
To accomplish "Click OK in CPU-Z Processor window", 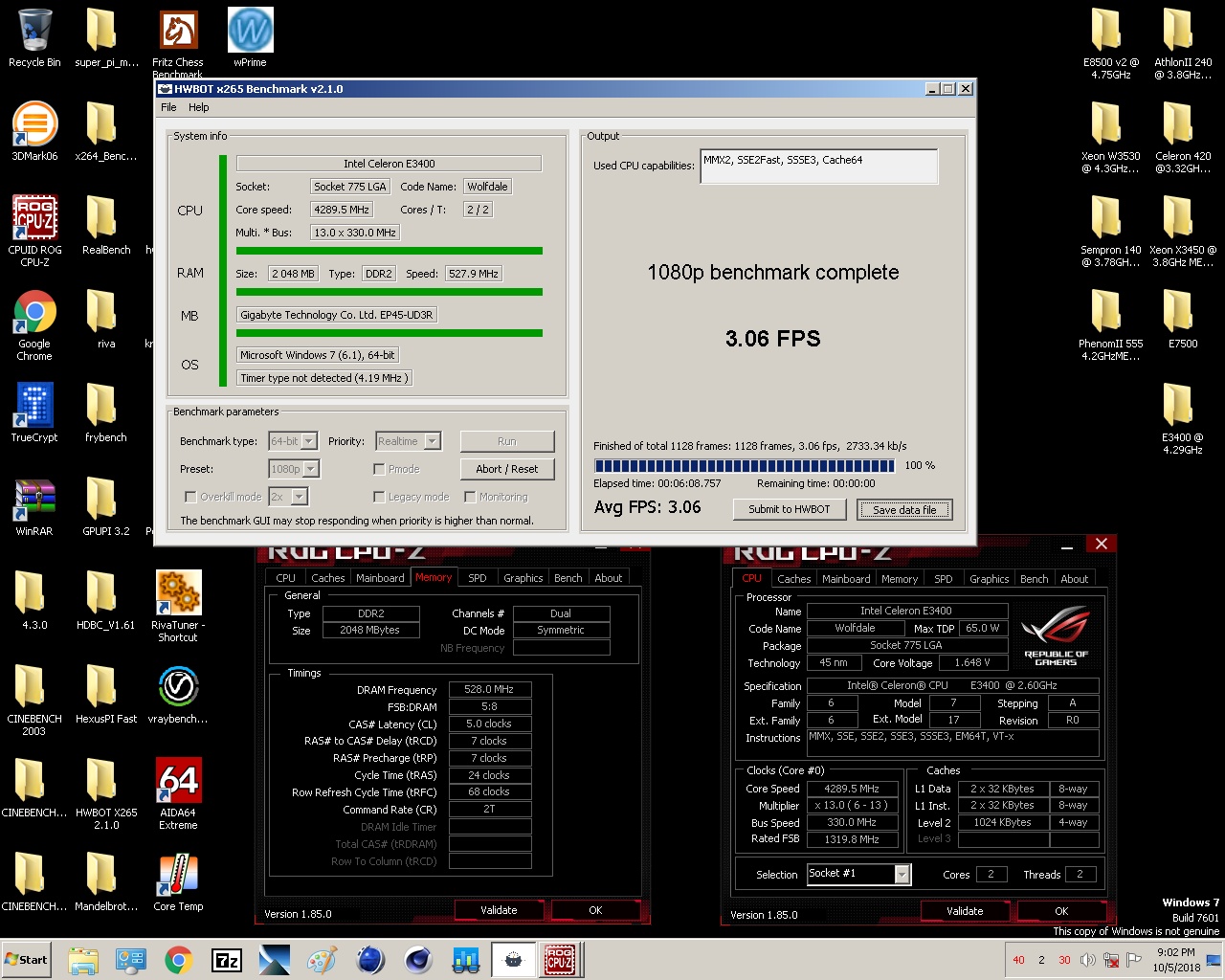I will point(1060,911).
